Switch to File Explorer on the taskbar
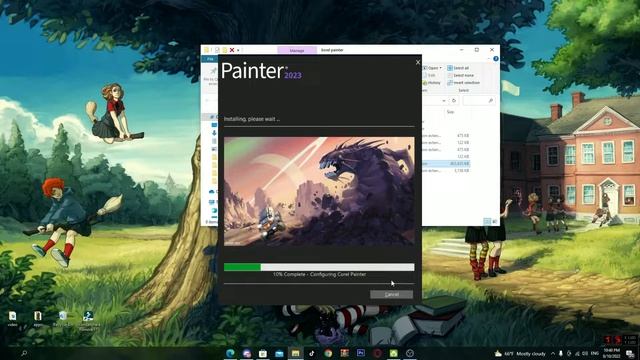The width and height of the screenshot is (640, 360). coord(296,353)
